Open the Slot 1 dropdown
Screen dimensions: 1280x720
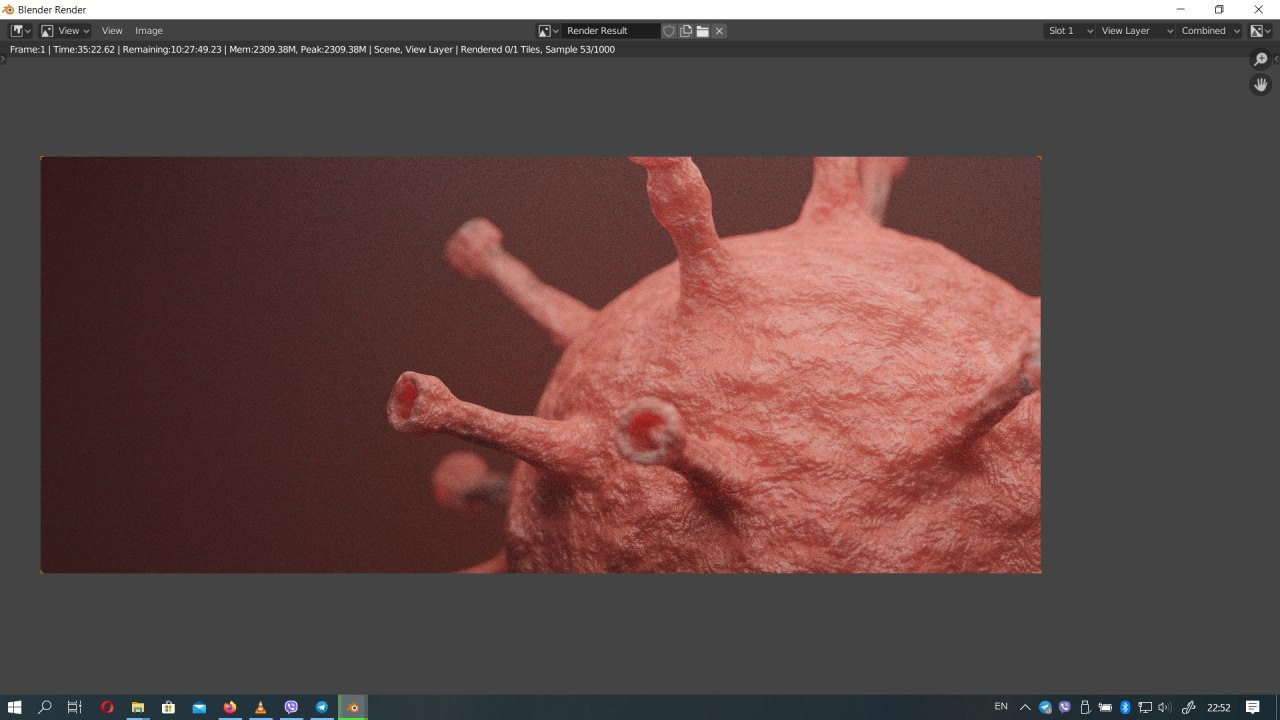(1069, 31)
